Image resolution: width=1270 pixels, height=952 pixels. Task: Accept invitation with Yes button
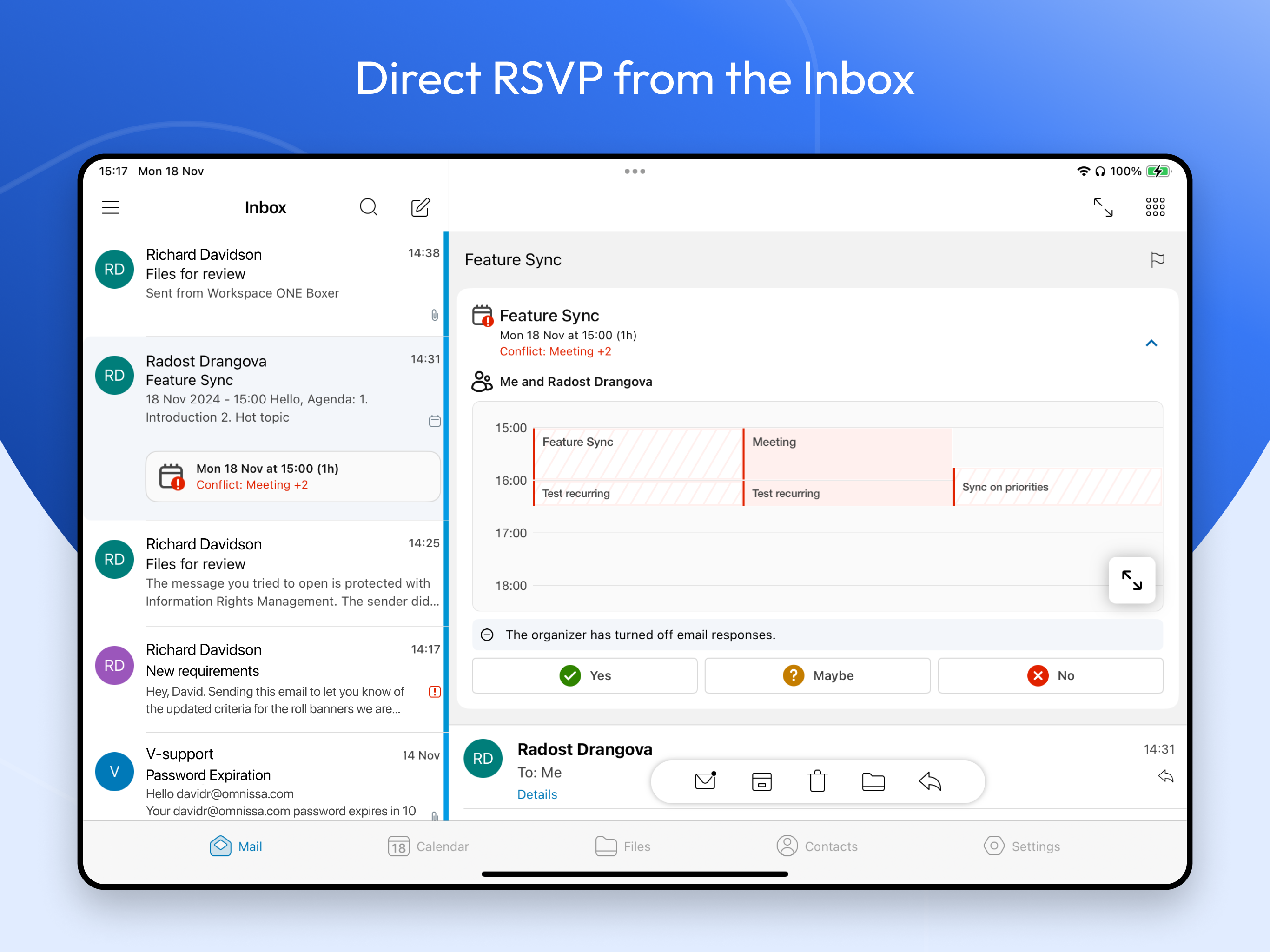pyautogui.click(x=584, y=676)
